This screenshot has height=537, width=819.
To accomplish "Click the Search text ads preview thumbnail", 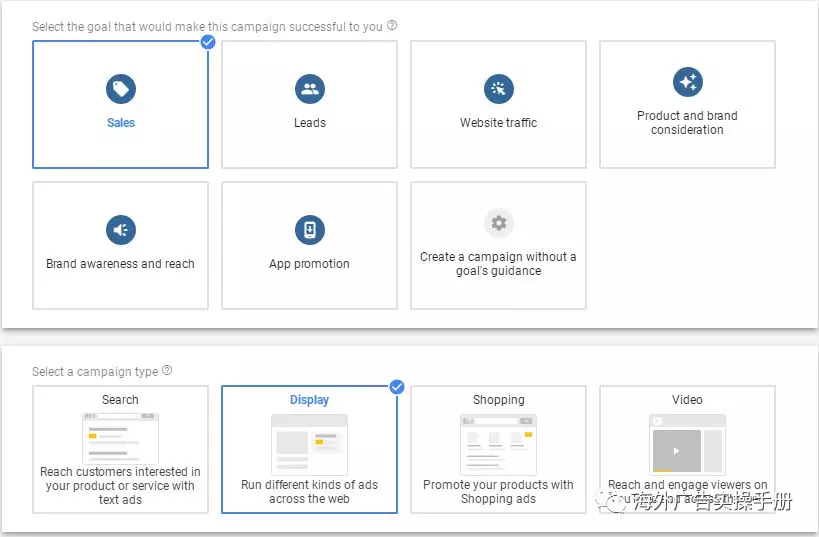I will pos(120,438).
